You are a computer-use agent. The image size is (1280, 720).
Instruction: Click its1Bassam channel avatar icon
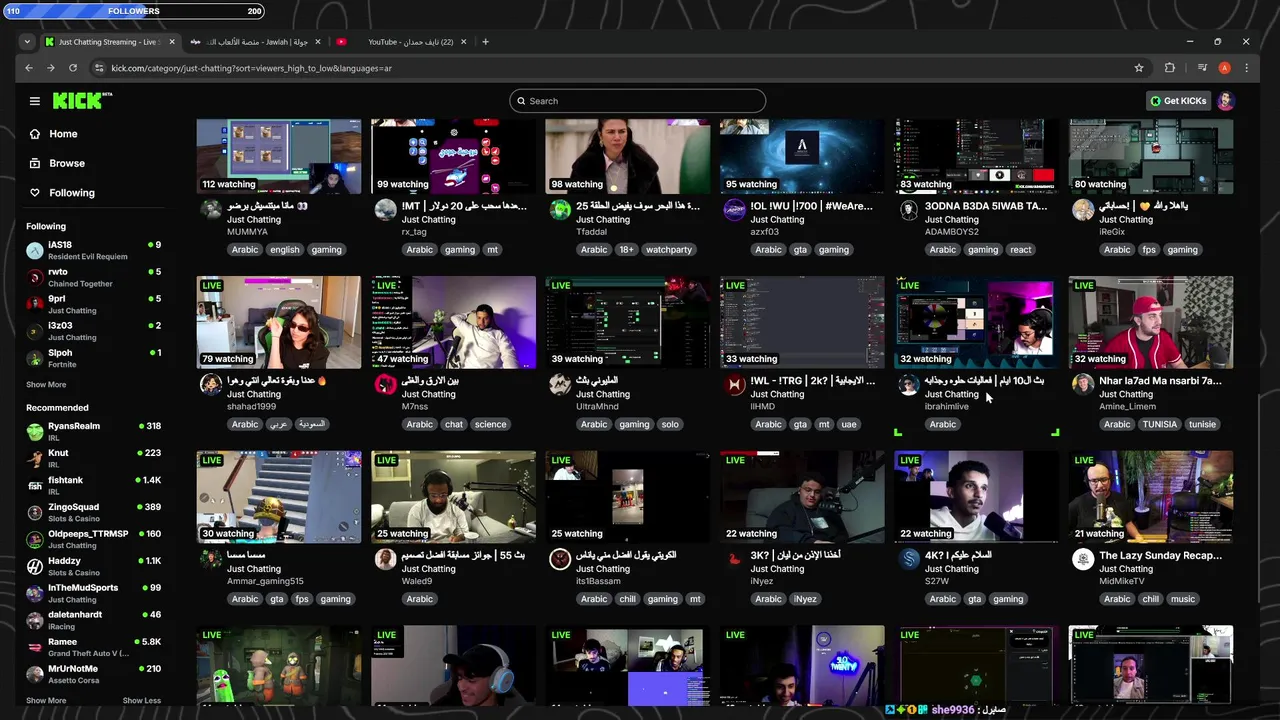click(560, 559)
